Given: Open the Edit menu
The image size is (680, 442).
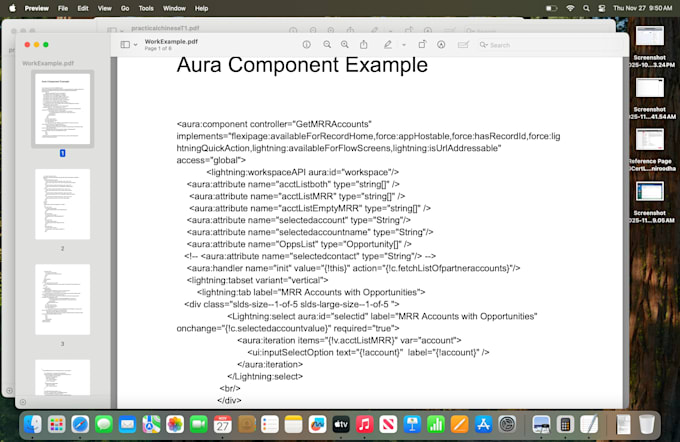Looking at the screenshot, I should pos(83,8).
